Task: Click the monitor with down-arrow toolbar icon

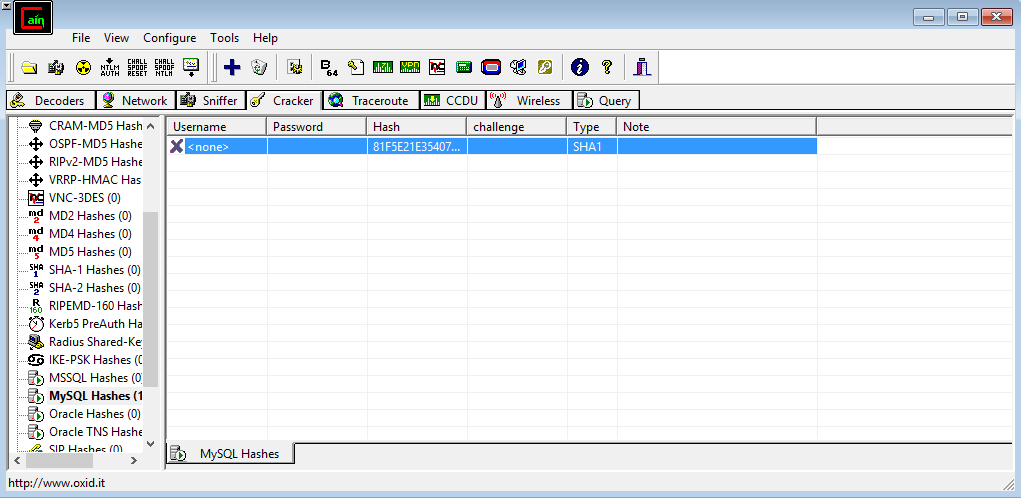Action: [x=191, y=67]
